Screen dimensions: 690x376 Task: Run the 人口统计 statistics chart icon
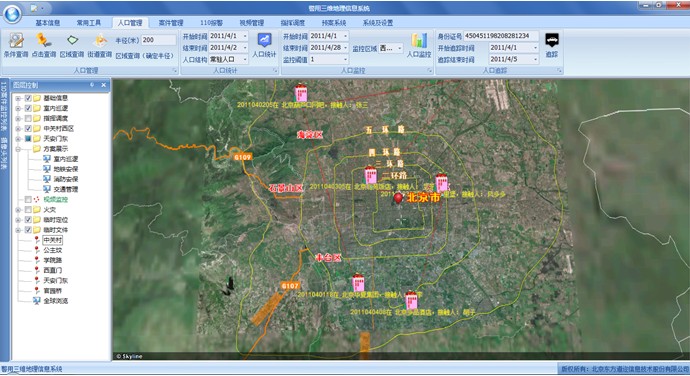264,46
